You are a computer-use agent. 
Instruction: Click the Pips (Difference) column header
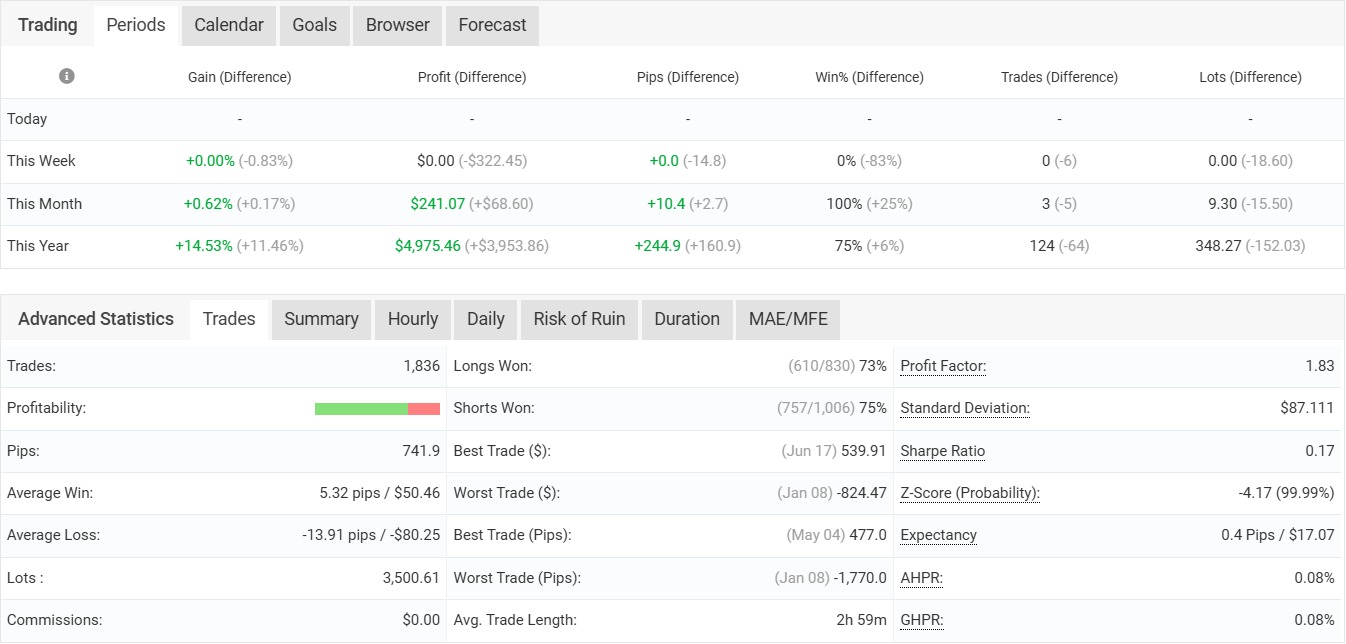(688, 77)
